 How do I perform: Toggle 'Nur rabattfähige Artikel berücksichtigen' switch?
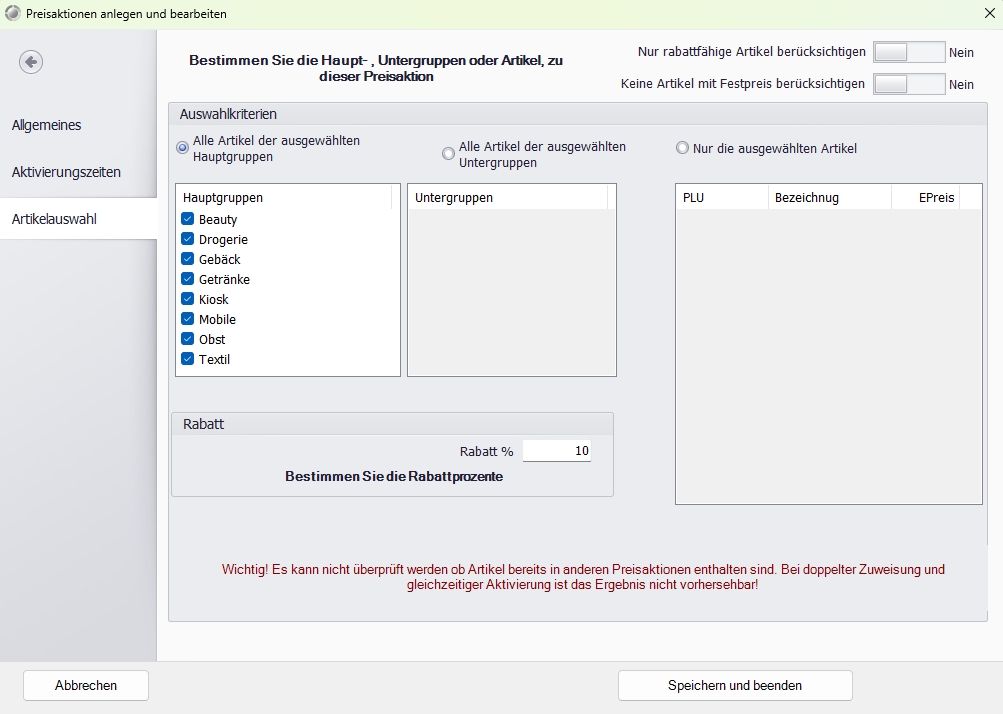pyautogui.click(x=908, y=52)
